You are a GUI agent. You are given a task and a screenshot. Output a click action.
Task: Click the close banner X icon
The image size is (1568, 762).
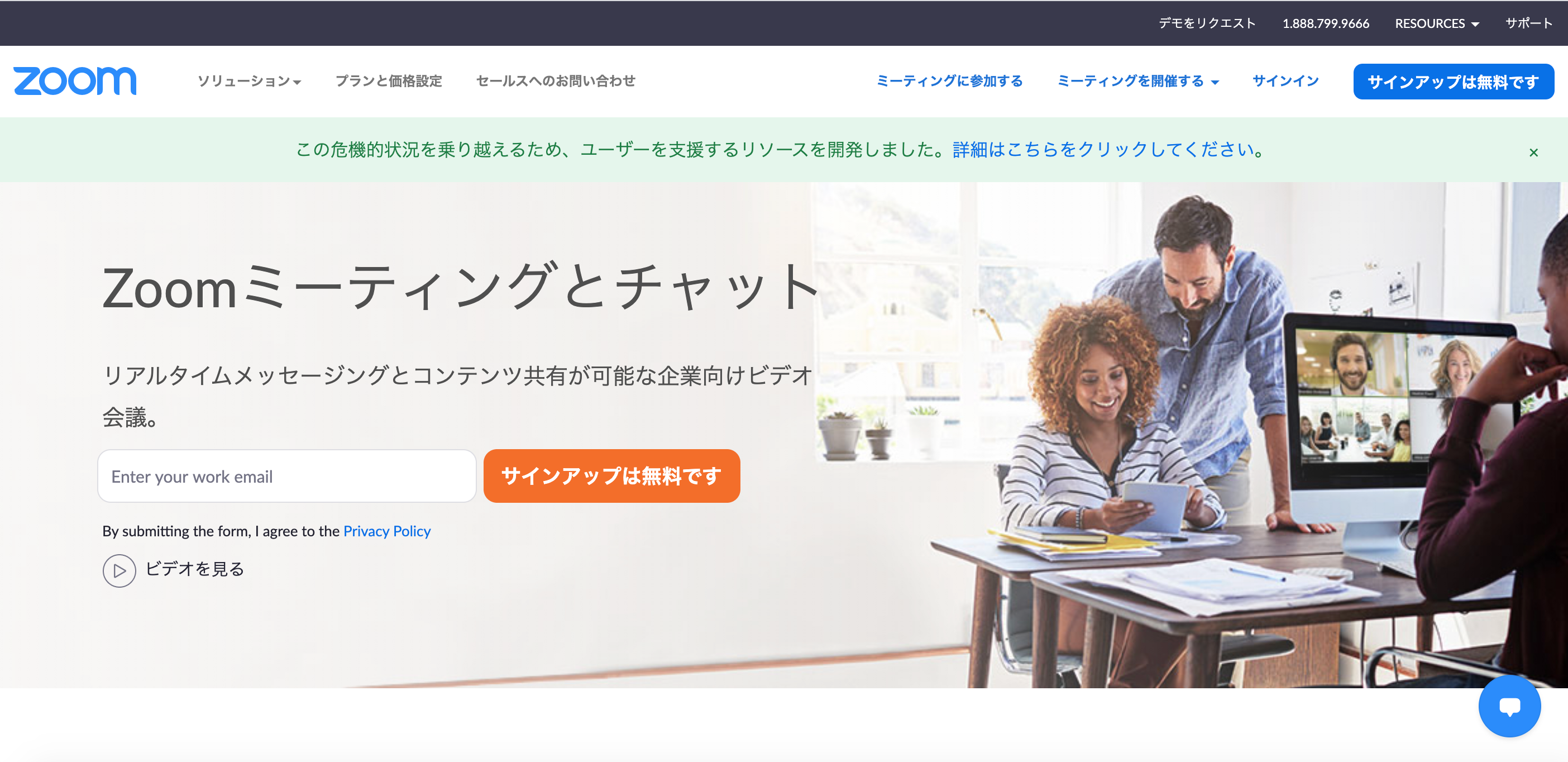point(1534,152)
